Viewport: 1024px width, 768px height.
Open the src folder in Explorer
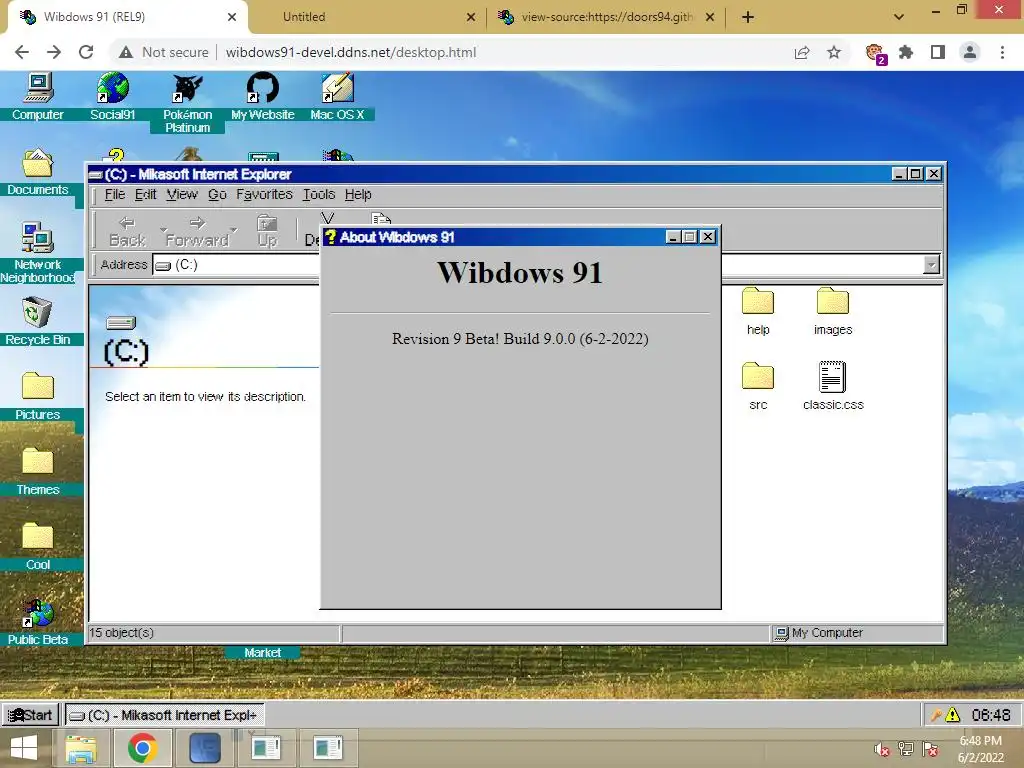point(758,376)
